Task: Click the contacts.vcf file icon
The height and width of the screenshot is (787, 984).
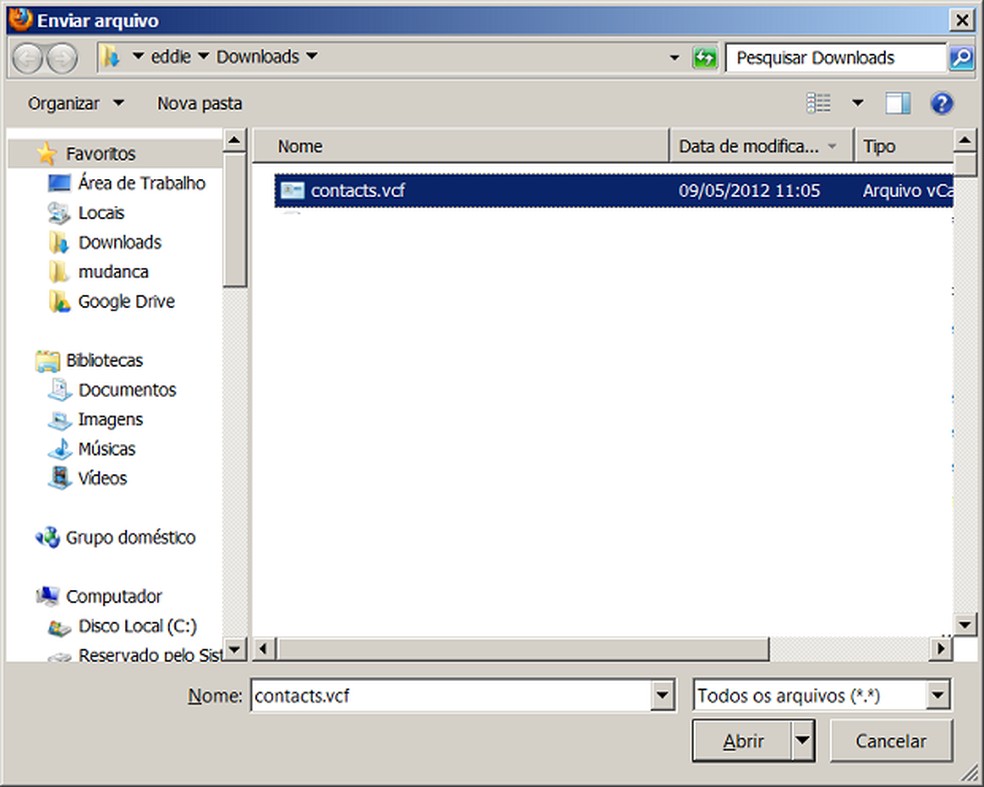Action: click(x=292, y=190)
